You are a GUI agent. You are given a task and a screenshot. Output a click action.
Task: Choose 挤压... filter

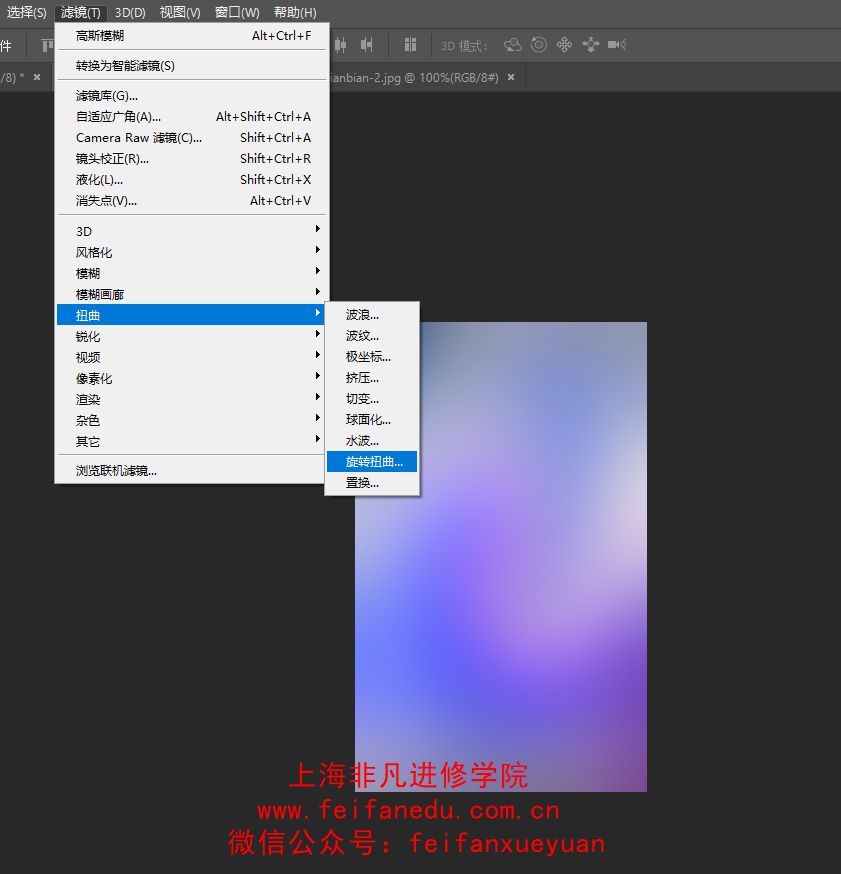(x=372, y=378)
